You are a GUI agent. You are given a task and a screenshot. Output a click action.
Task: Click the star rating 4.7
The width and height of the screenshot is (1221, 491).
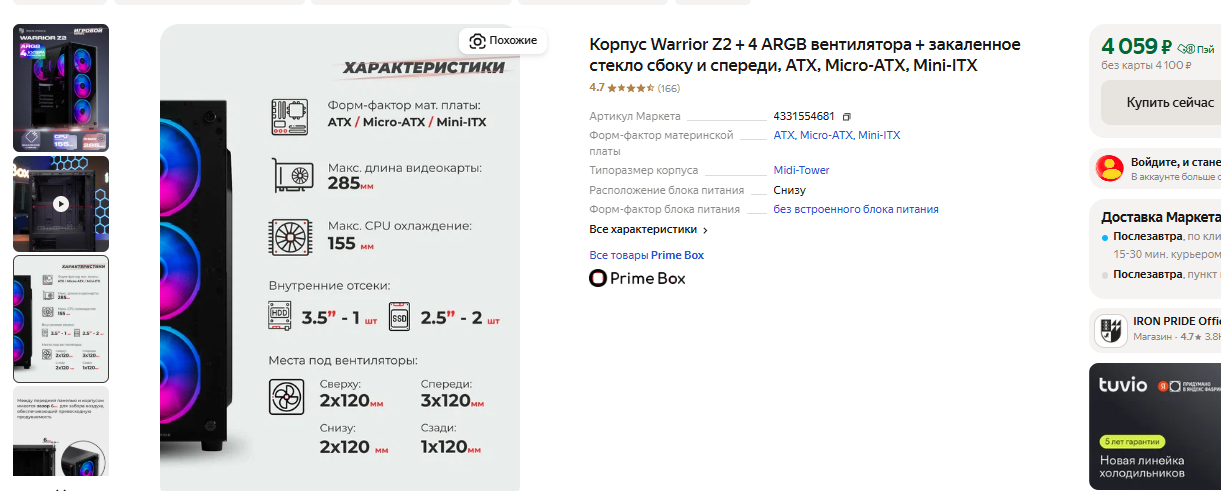[620, 88]
